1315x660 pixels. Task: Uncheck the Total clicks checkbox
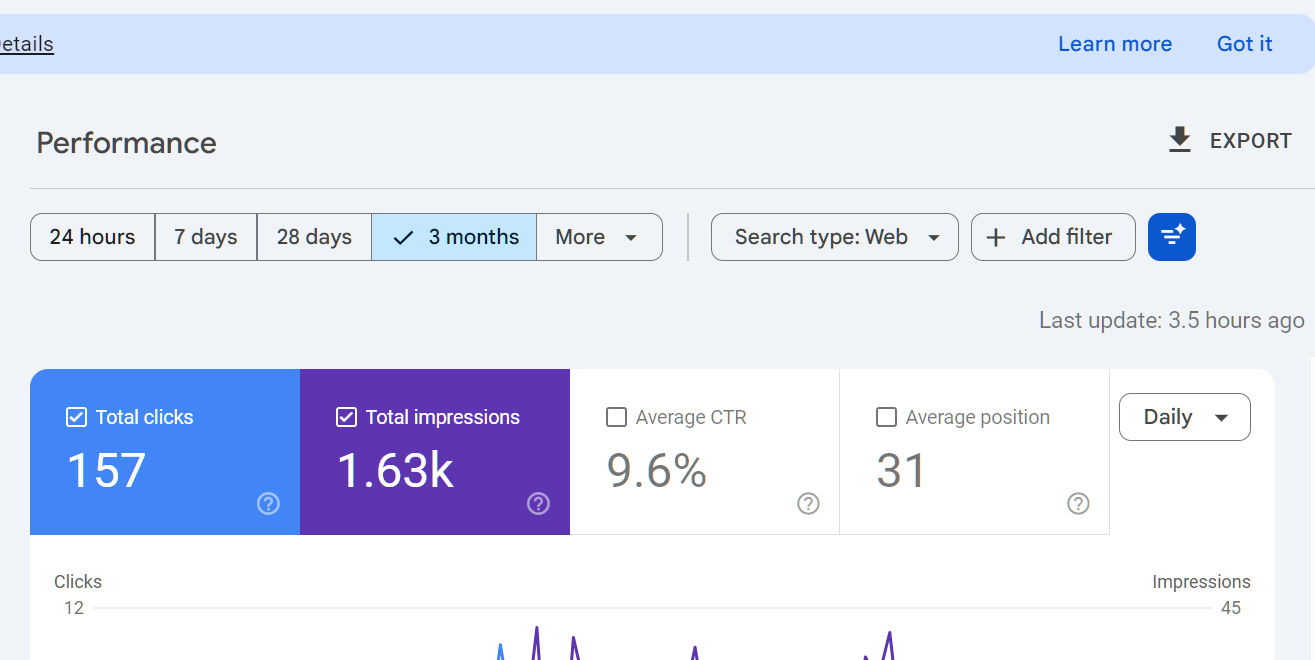pyautogui.click(x=76, y=417)
